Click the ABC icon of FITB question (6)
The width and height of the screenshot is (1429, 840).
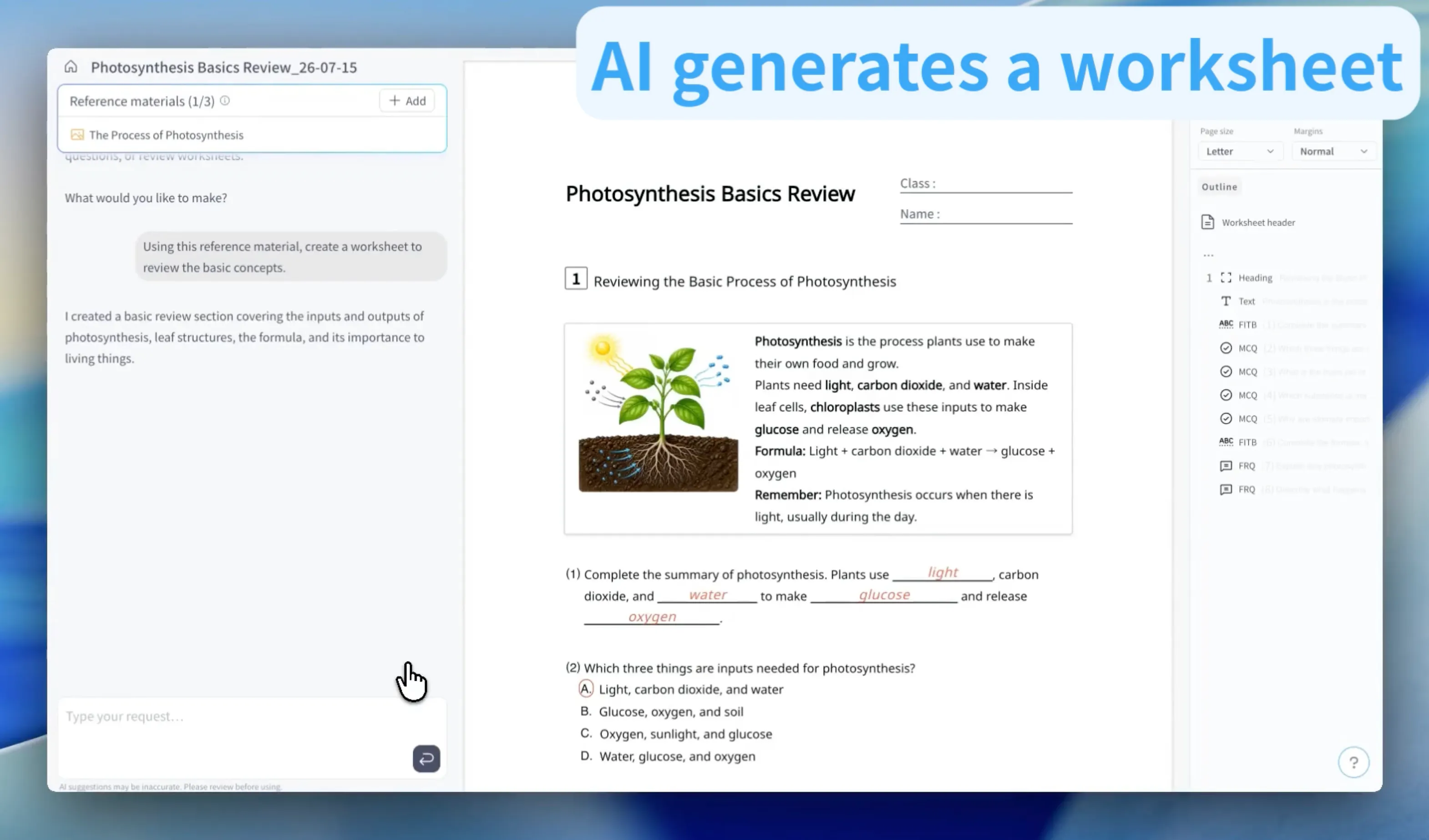1226,441
